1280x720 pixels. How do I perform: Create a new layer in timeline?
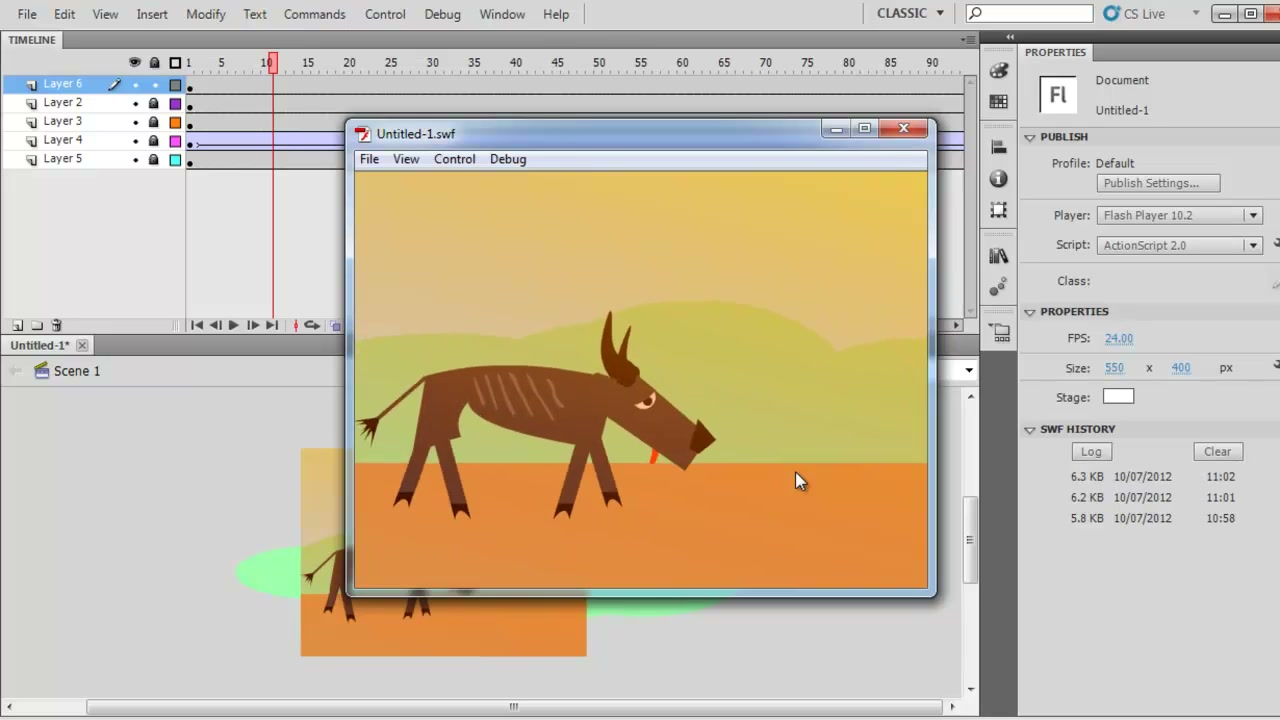18,325
